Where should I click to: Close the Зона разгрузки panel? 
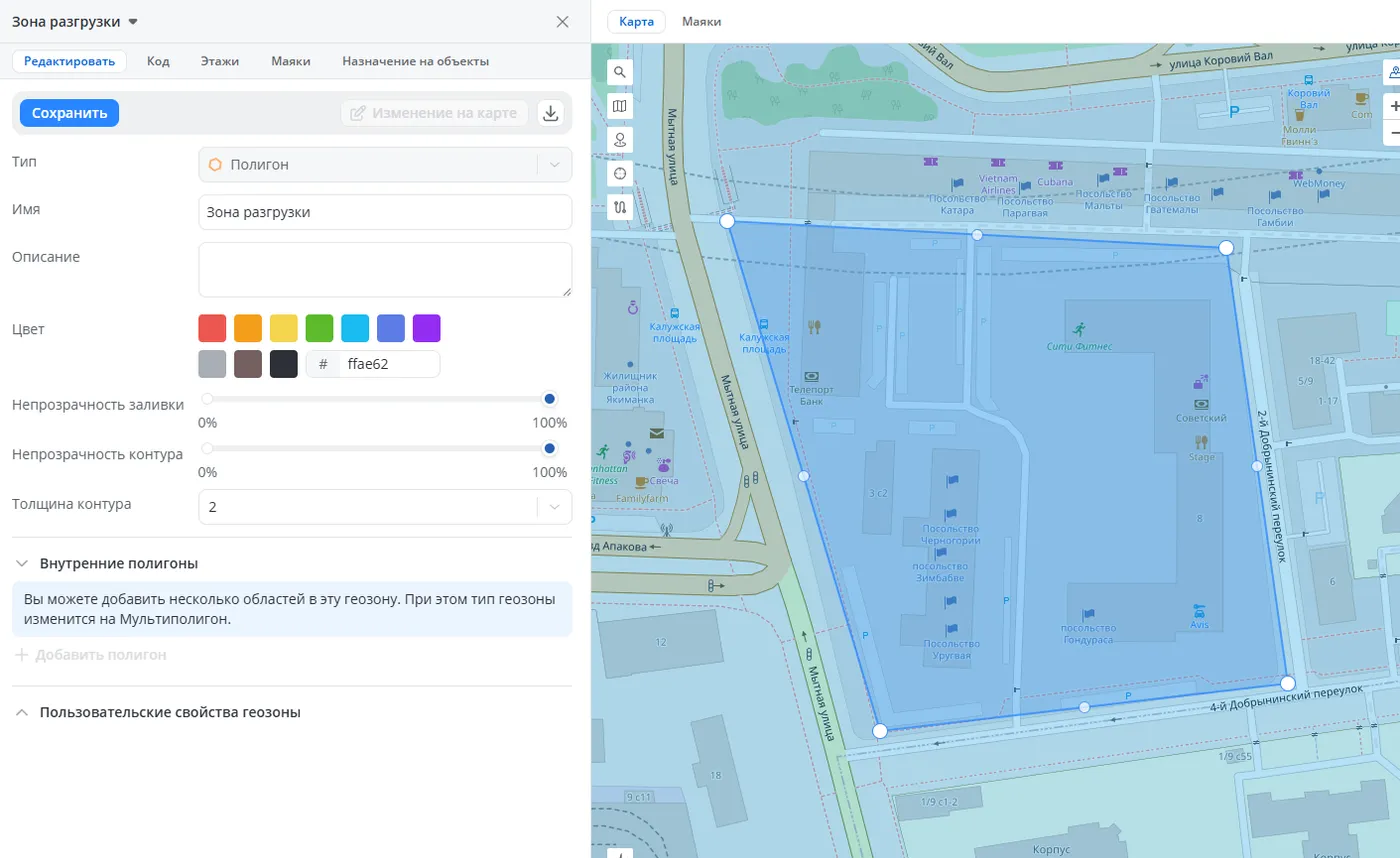click(562, 22)
